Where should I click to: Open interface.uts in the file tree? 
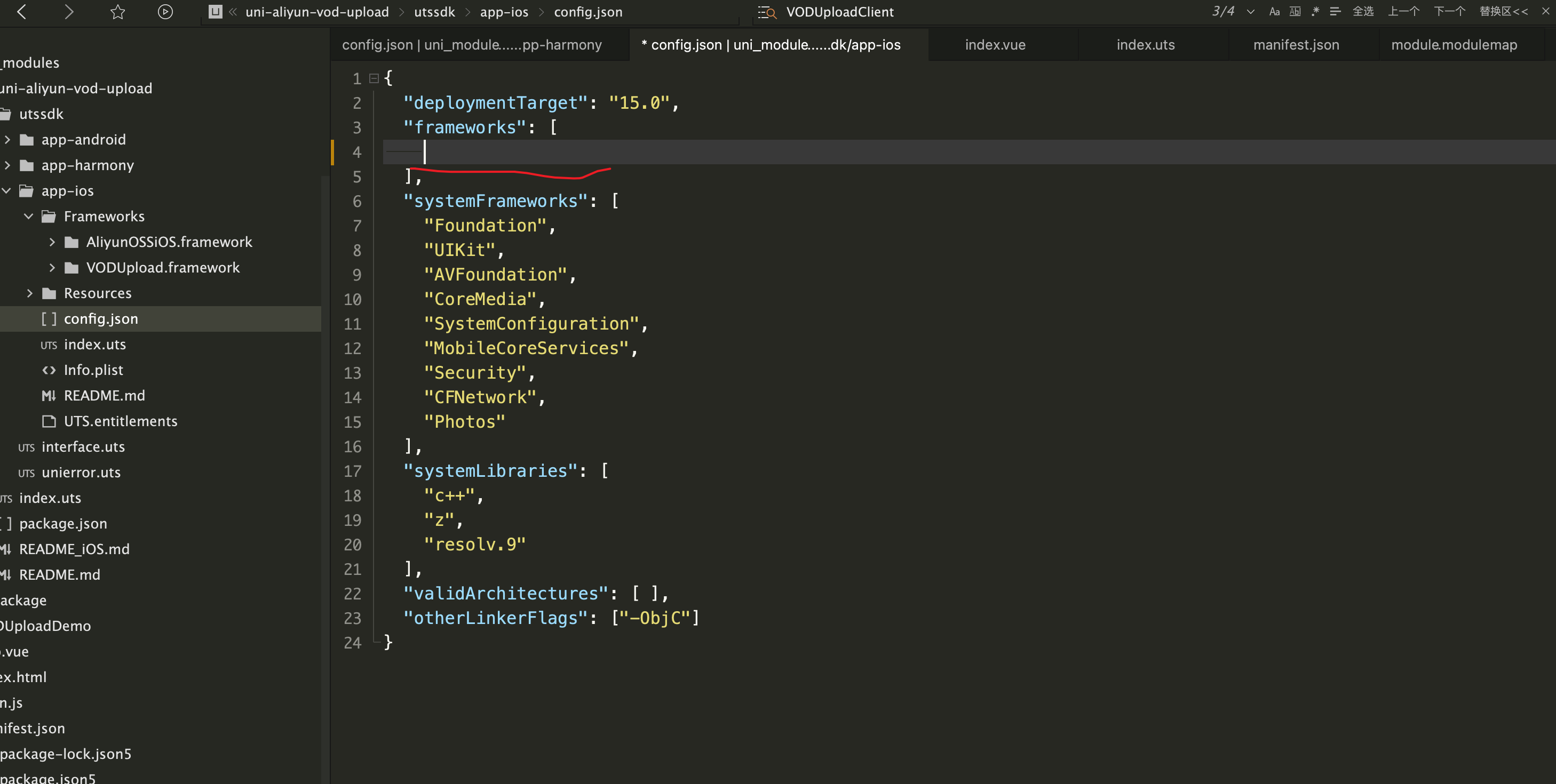pyautogui.click(x=83, y=446)
